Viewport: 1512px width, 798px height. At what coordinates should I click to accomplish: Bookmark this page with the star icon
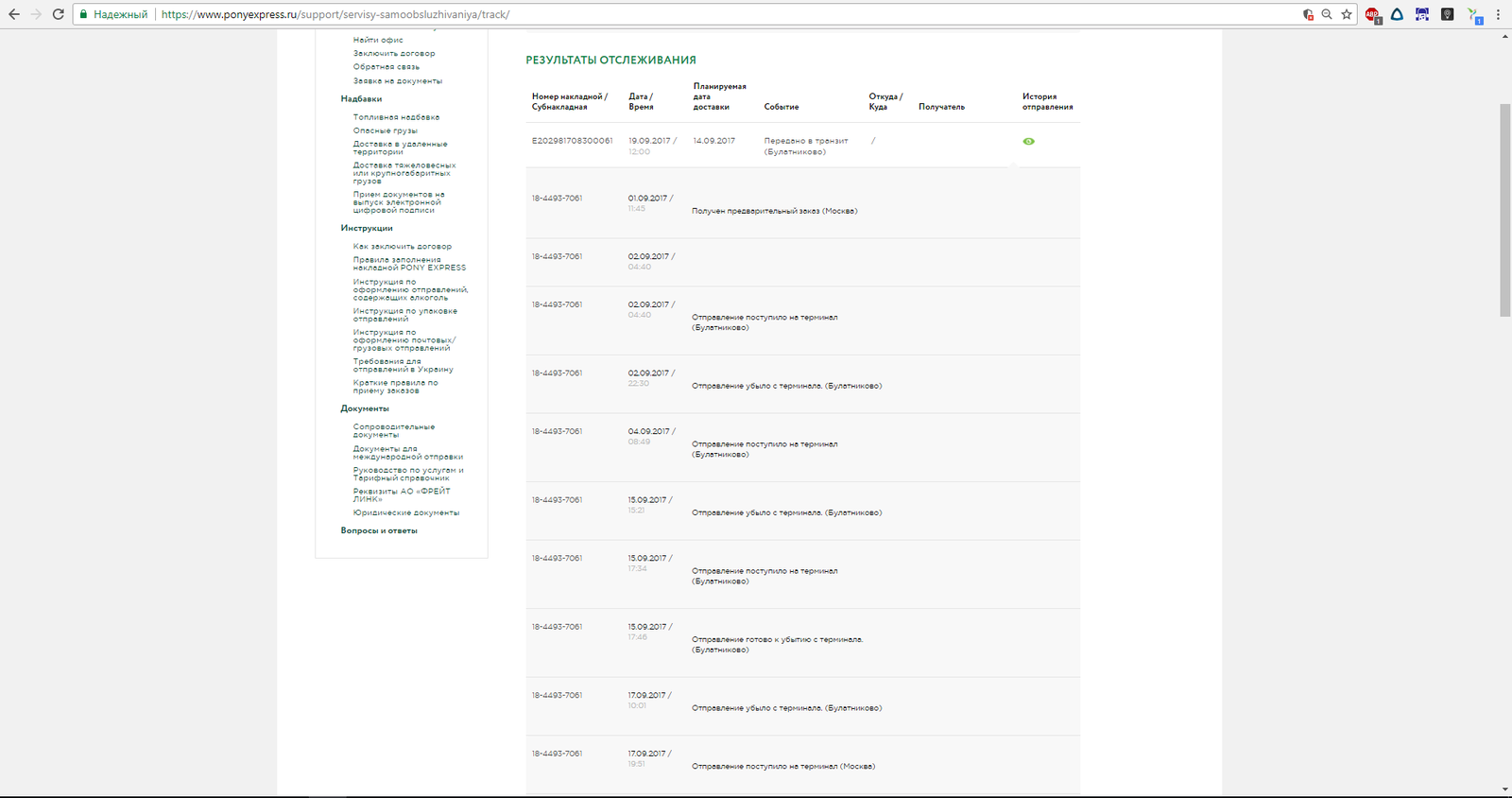coord(1347,14)
